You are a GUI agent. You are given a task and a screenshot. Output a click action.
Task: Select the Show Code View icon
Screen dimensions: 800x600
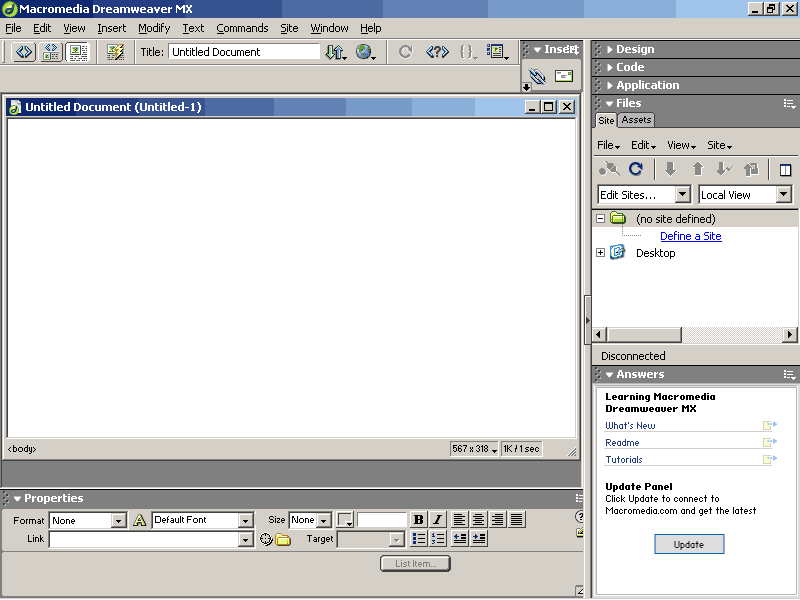pyautogui.click(x=22, y=52)
